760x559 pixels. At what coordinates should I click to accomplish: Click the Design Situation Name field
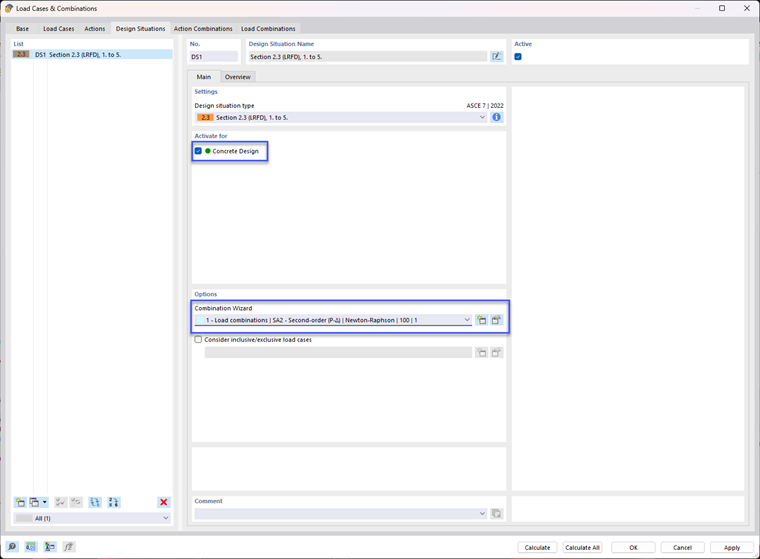coord(368,57)
